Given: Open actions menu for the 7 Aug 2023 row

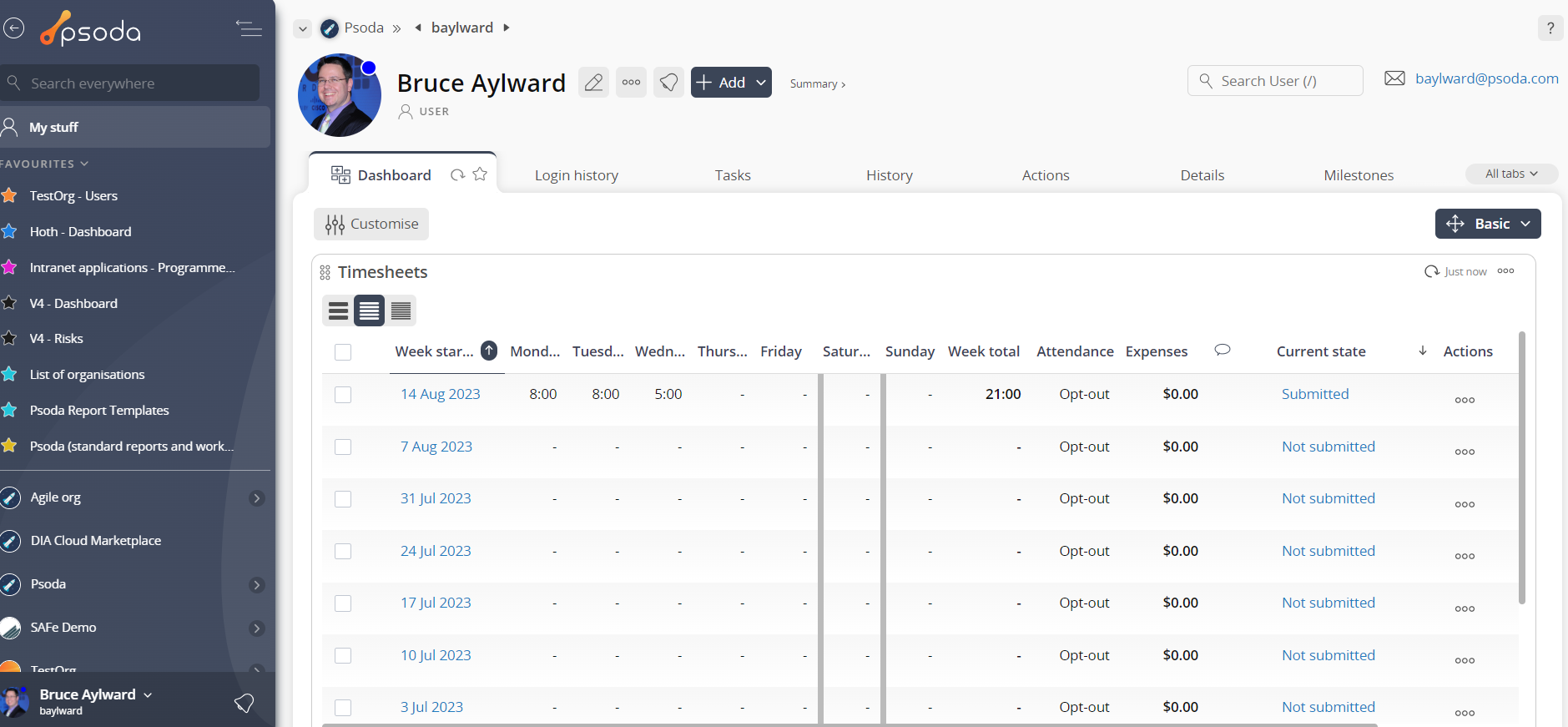Looking at the screenshot, I should [1465, 452].
